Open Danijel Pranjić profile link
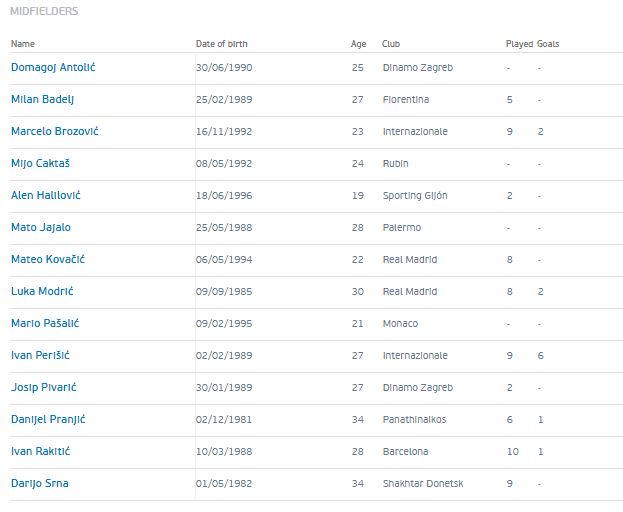This screenshot has height=512, width=623. (48, 419)
